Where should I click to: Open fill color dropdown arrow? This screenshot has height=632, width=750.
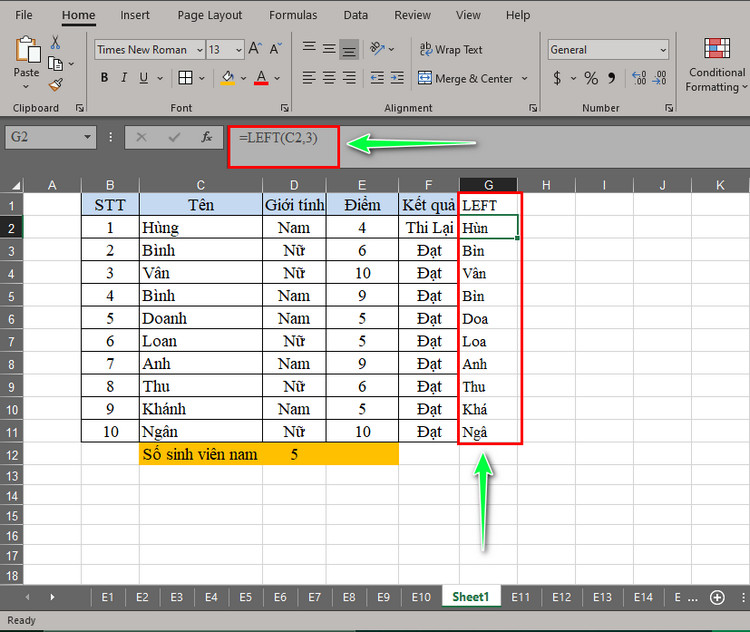click(243, 78)
